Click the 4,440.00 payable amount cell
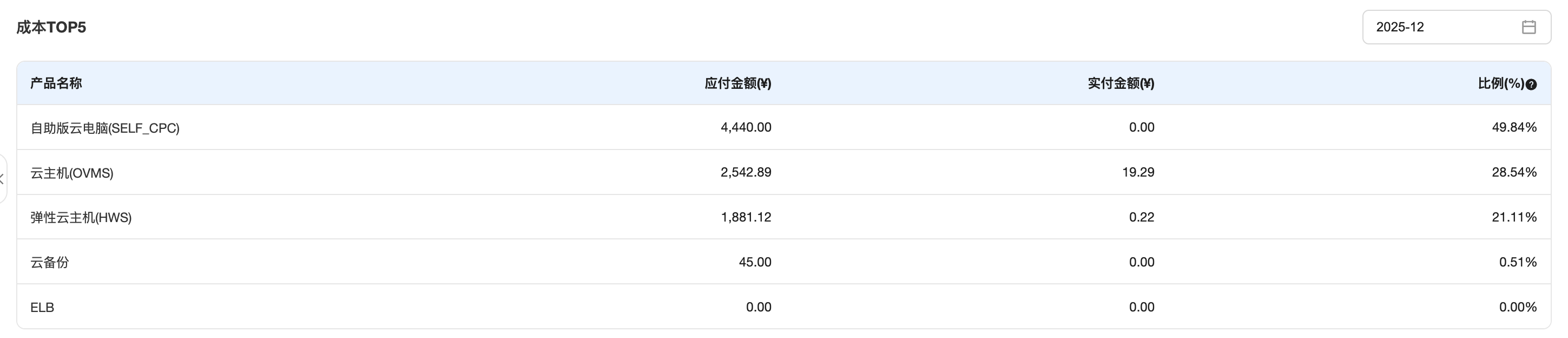 [746, 127]
